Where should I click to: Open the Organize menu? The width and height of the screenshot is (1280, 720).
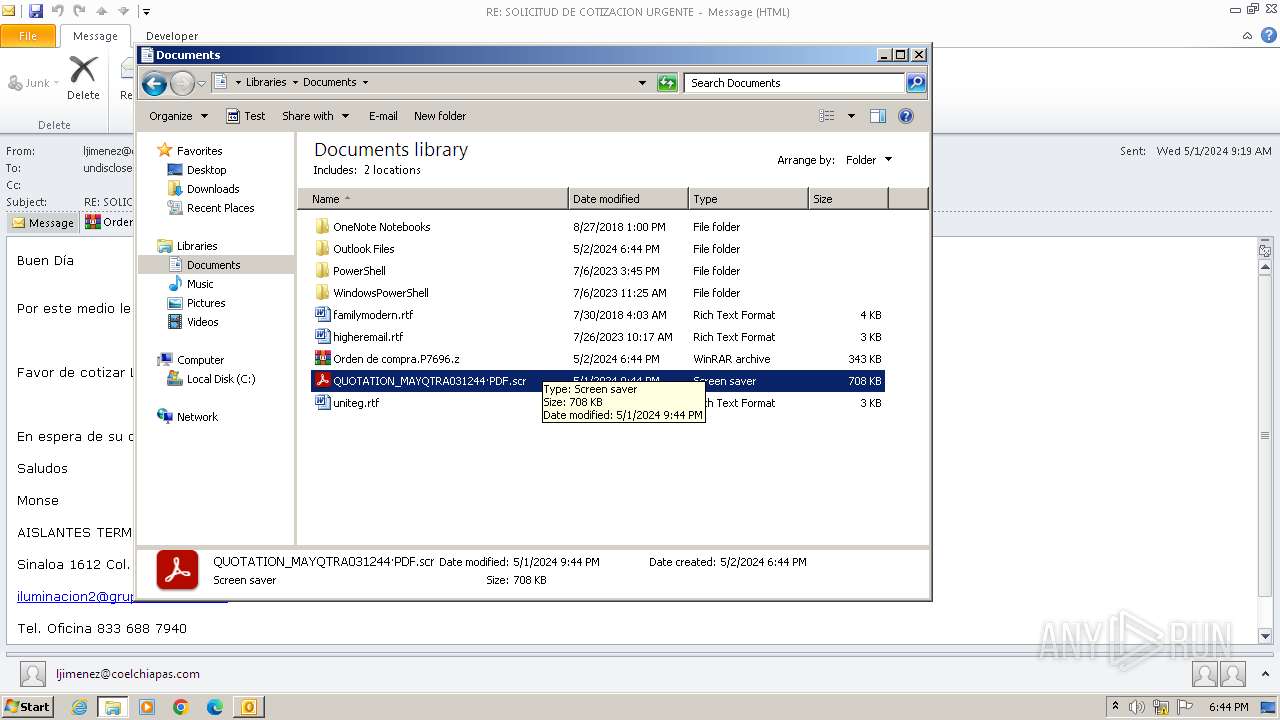[178, 116]
